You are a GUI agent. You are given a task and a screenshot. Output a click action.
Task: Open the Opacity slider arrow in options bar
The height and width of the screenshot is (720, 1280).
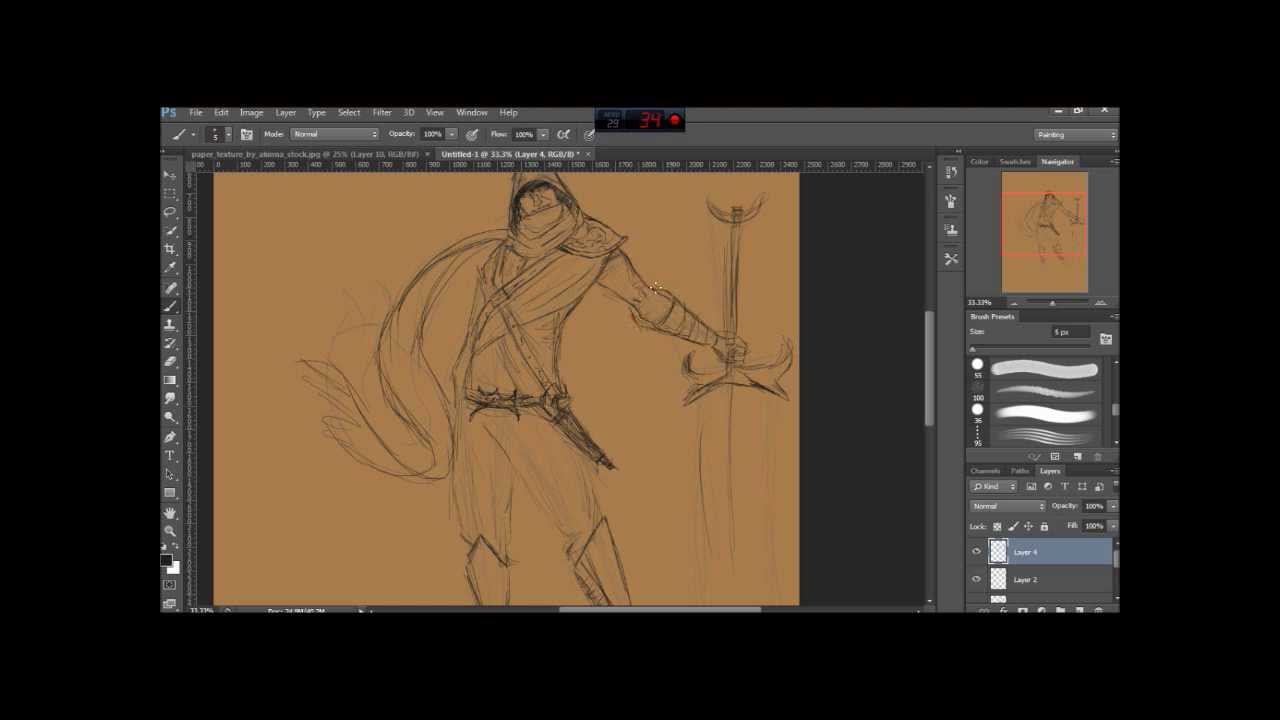pos(452,134)
